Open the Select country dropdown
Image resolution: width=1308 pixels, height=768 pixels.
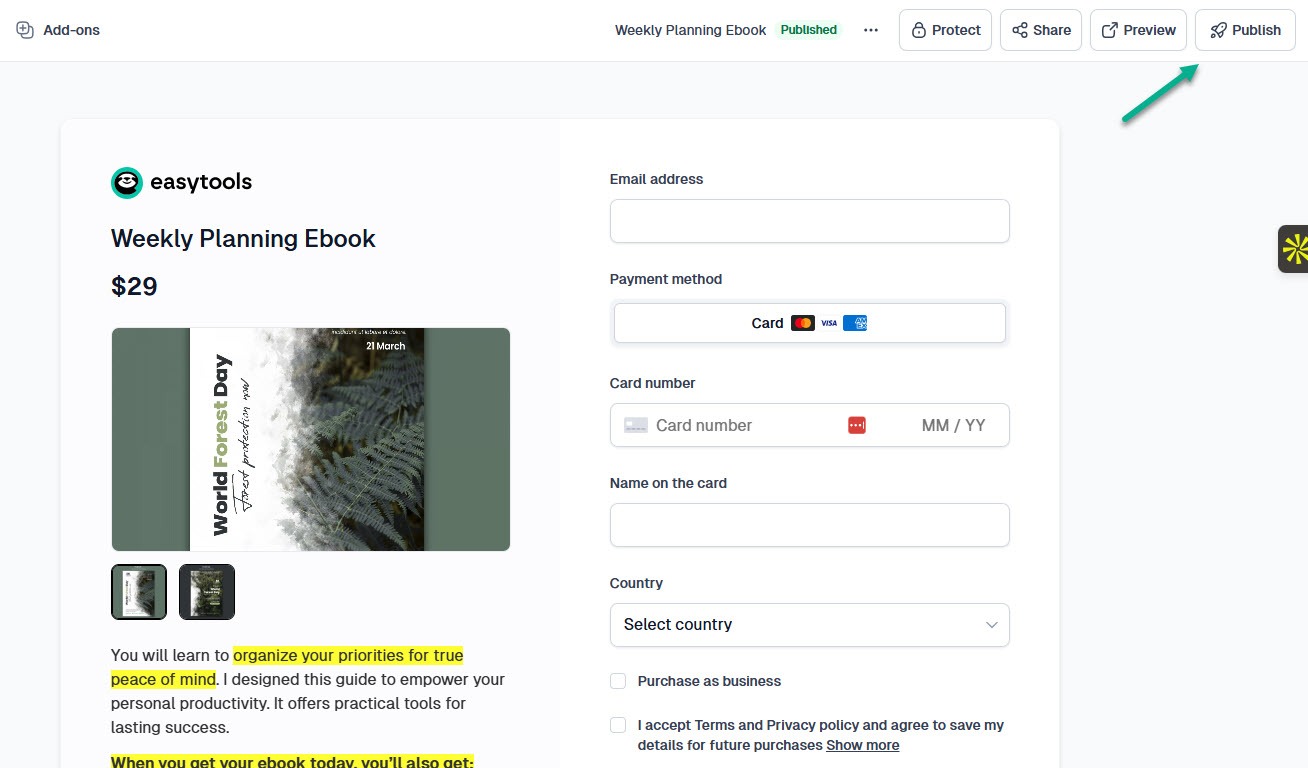[809, 624]
